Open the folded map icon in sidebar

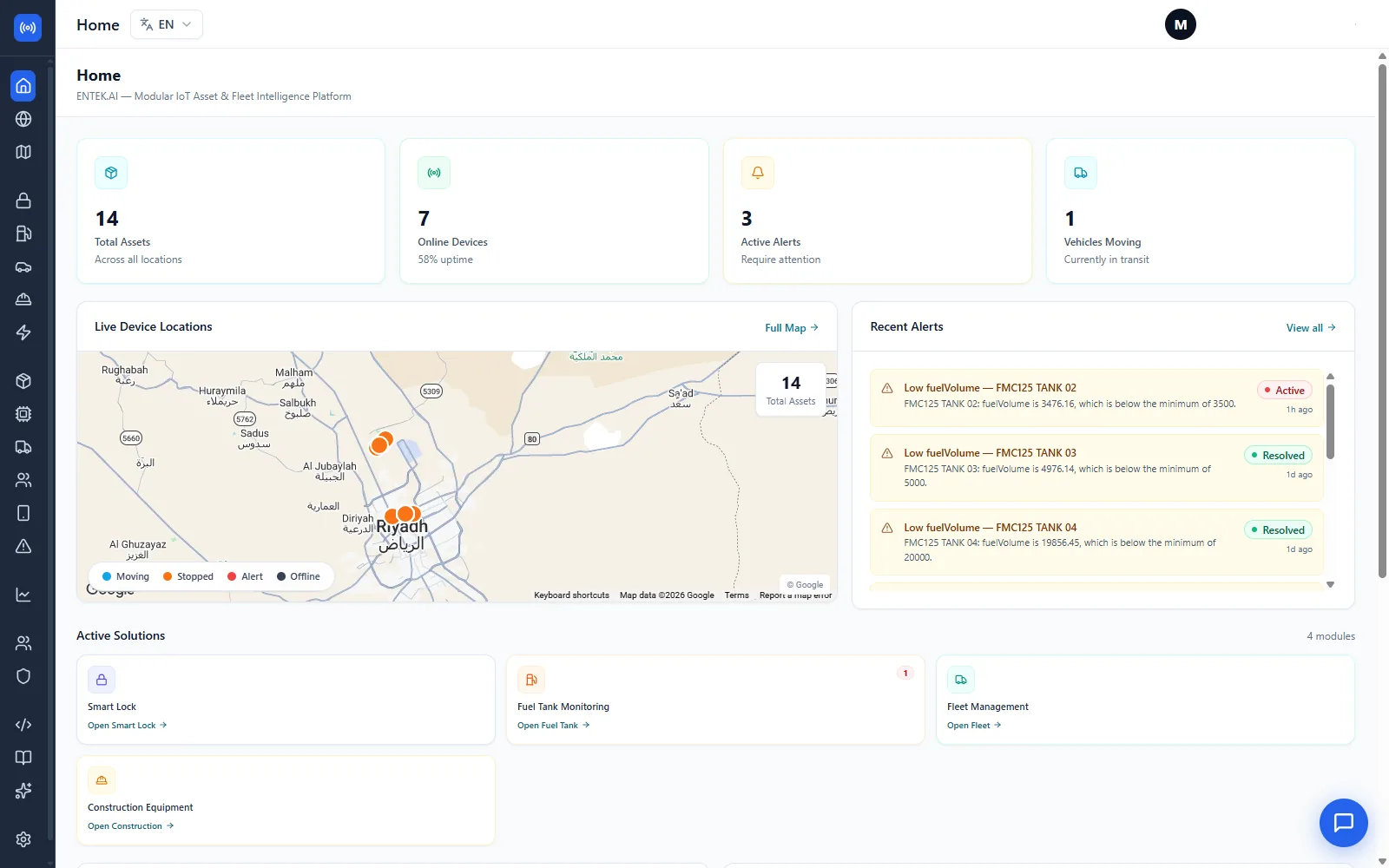(23, 152)
